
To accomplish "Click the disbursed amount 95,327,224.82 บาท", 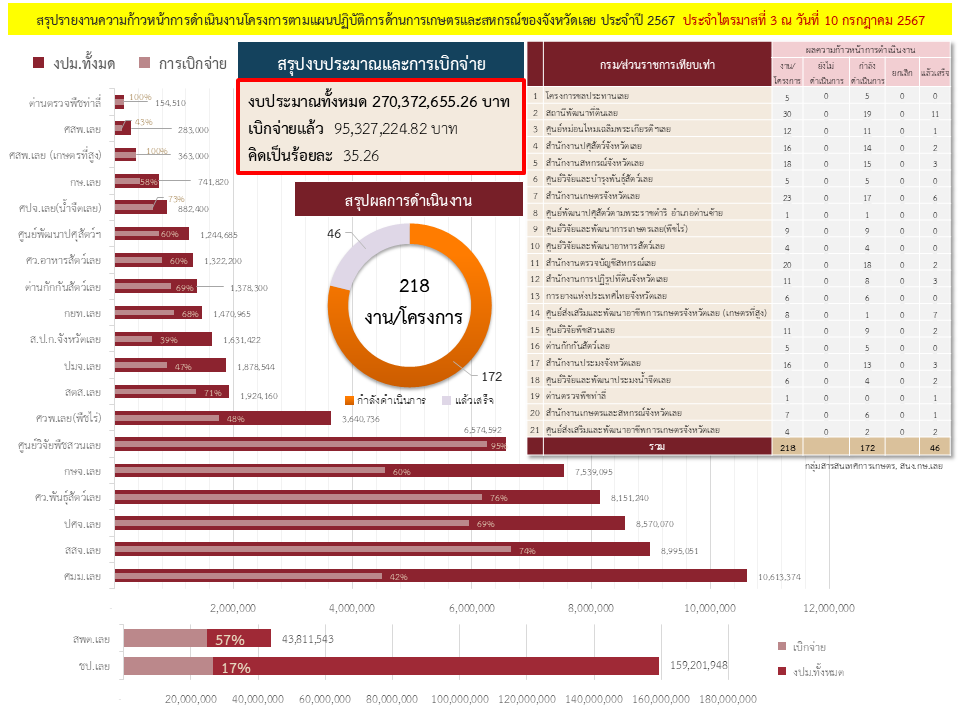I will point(396,129).
